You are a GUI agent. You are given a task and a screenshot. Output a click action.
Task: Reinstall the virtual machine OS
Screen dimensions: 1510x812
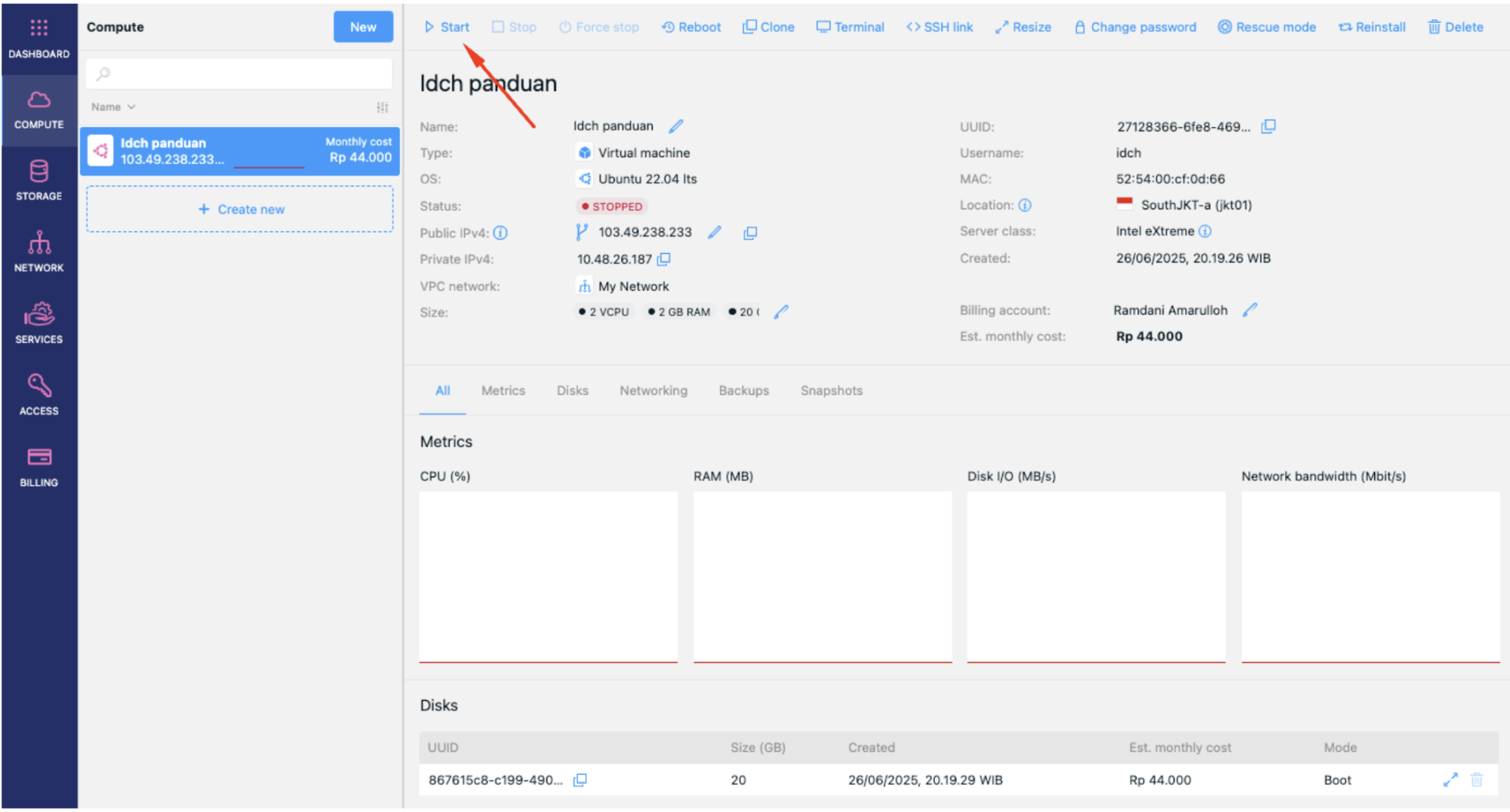tap(1372, 27)
